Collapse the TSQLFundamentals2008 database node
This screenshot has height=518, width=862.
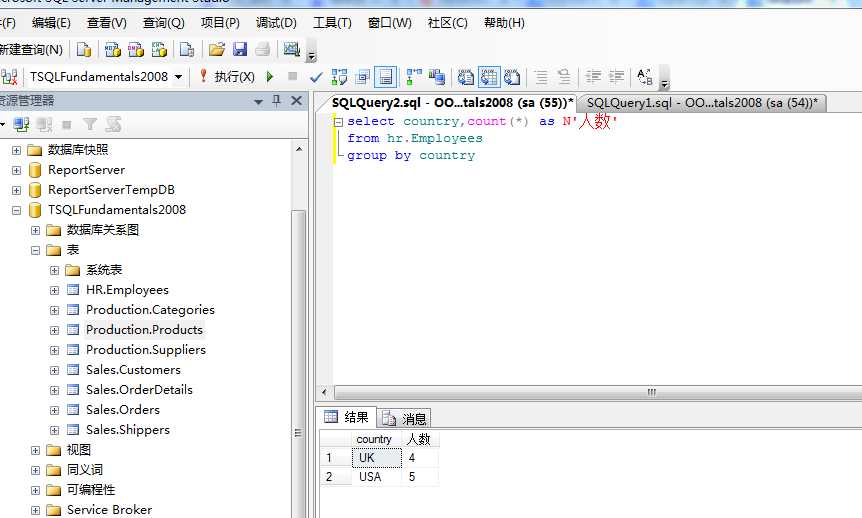click(x=16, y=210)
